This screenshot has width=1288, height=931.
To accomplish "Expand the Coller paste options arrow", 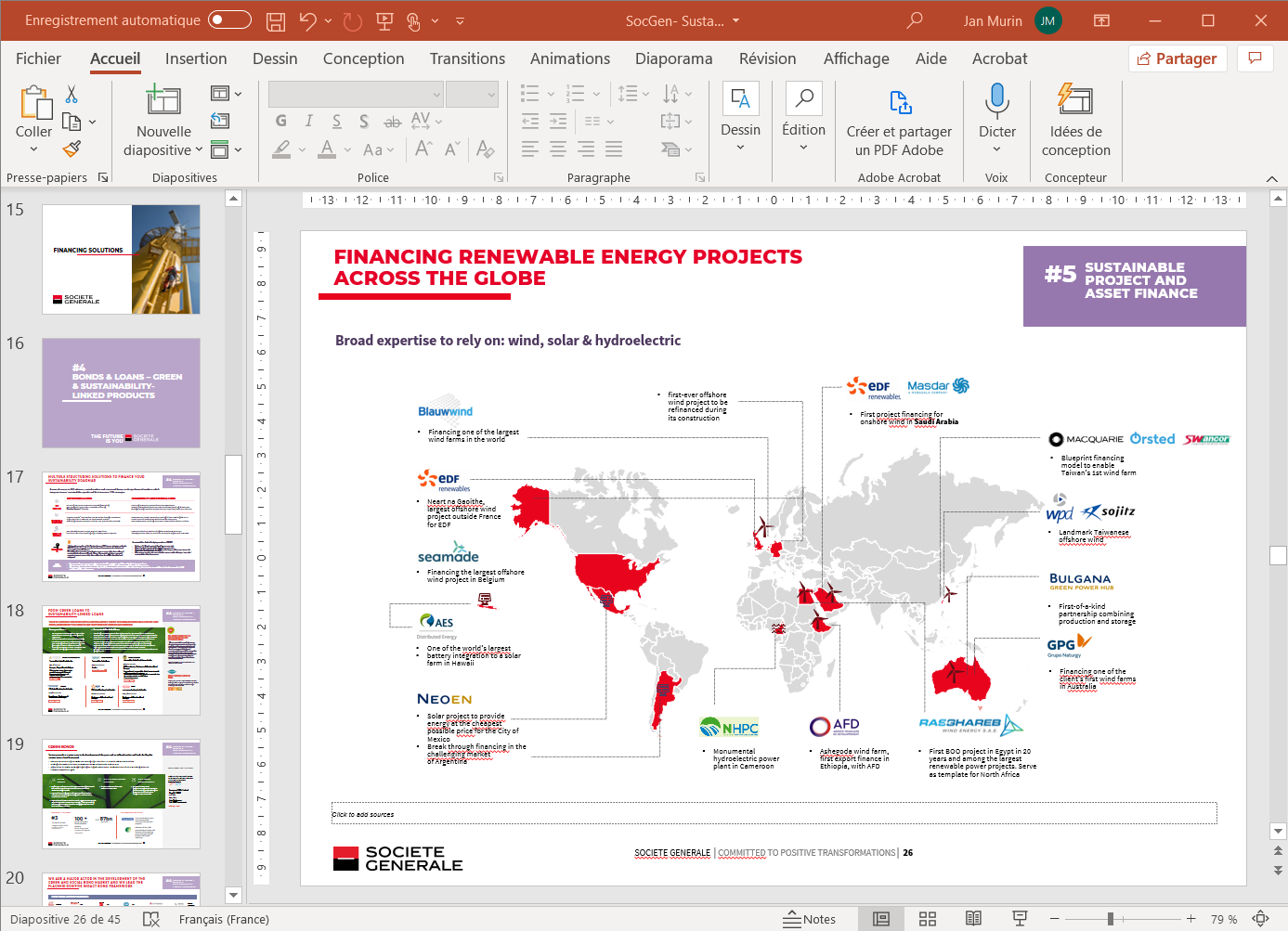I will click(x=34, y=149).
